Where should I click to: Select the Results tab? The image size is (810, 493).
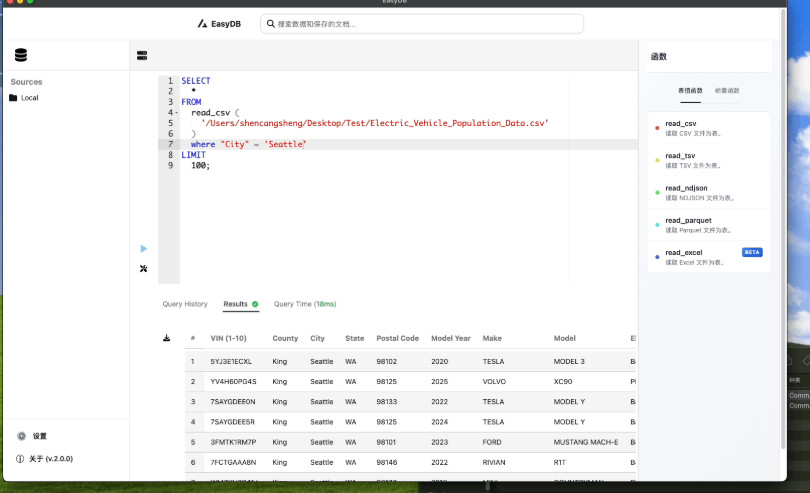[236, 304]
